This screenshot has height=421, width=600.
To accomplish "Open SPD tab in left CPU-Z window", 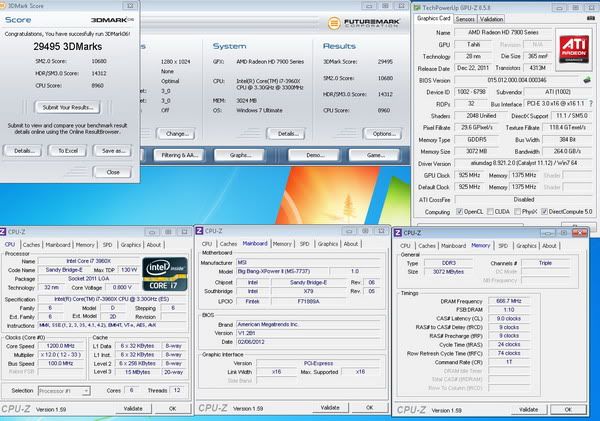I will coord(108,245).
